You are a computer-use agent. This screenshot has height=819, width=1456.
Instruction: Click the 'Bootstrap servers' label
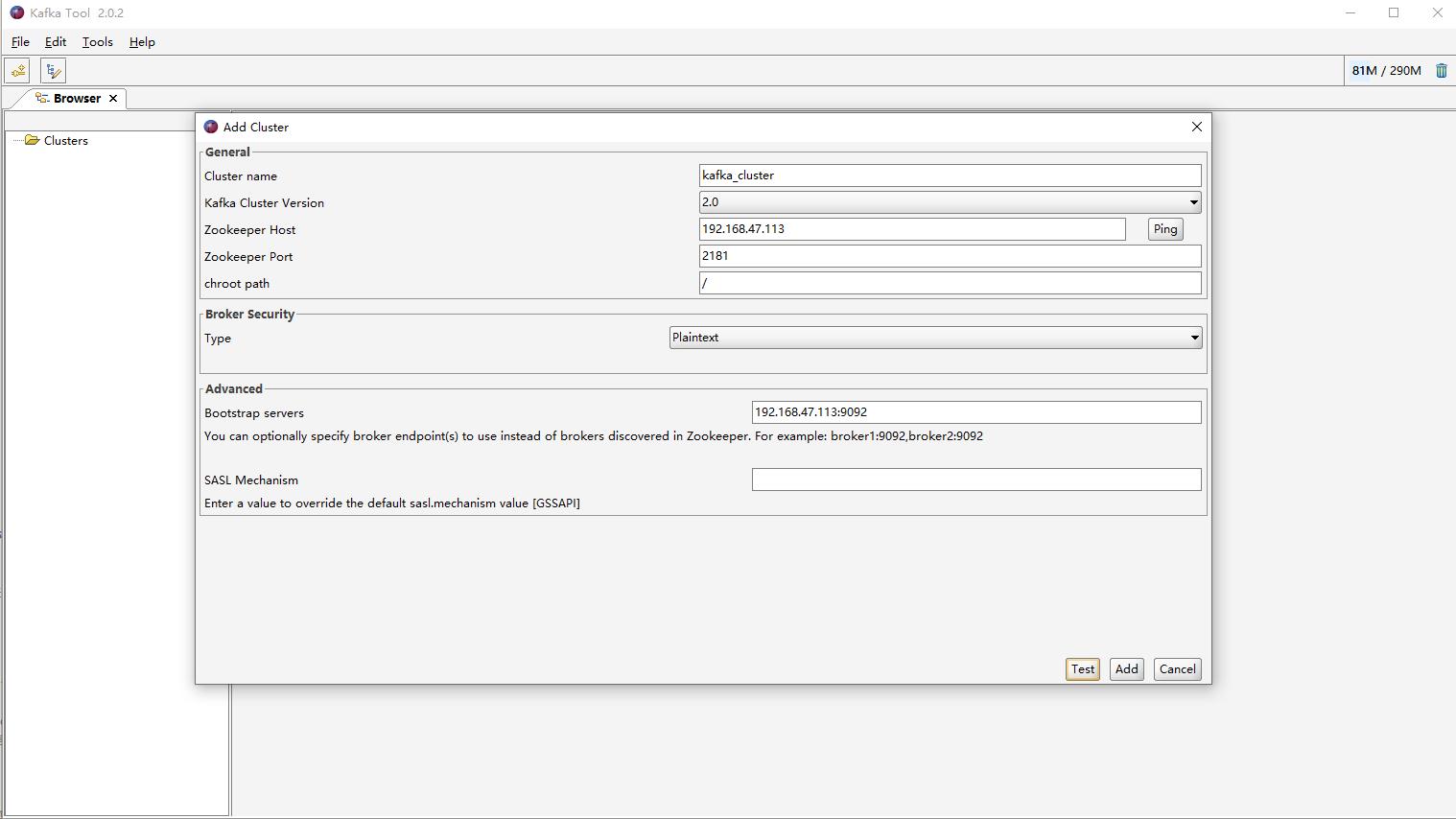pos(254,413)
